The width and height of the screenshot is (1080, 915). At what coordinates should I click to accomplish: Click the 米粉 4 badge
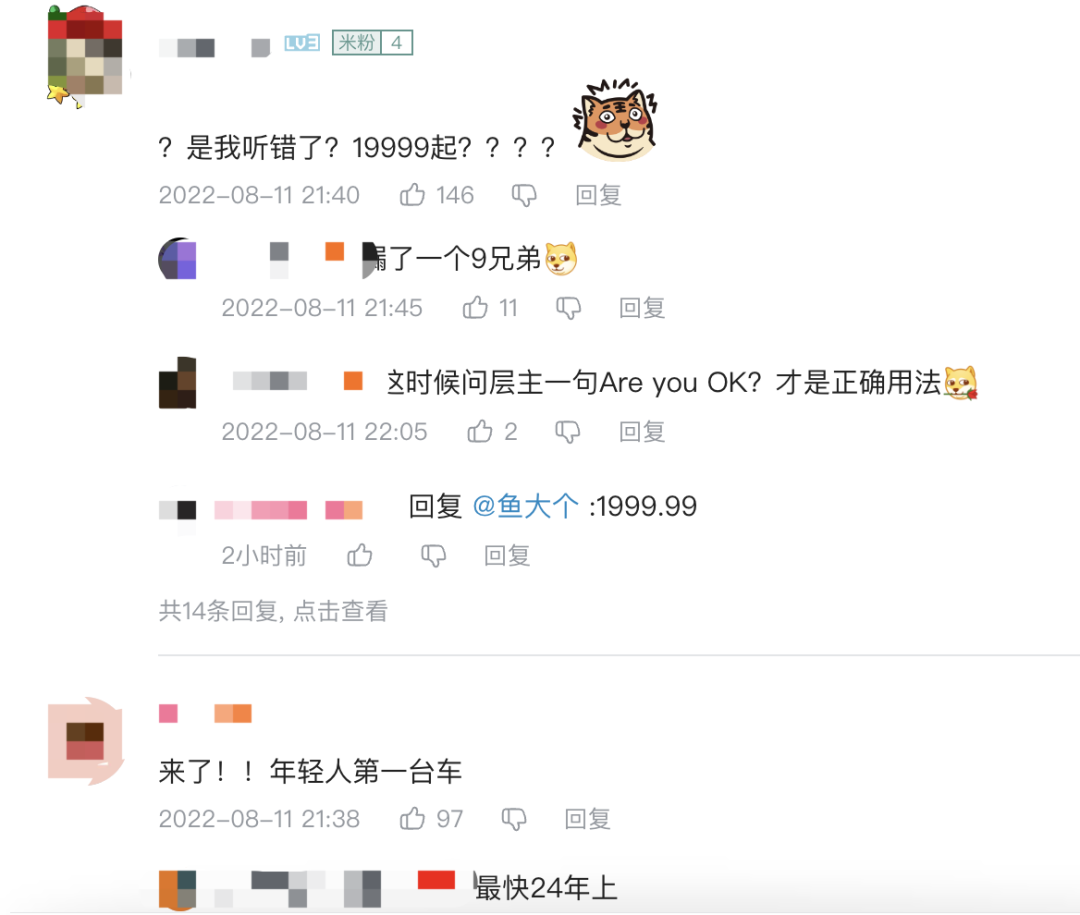tap(372, 43)
